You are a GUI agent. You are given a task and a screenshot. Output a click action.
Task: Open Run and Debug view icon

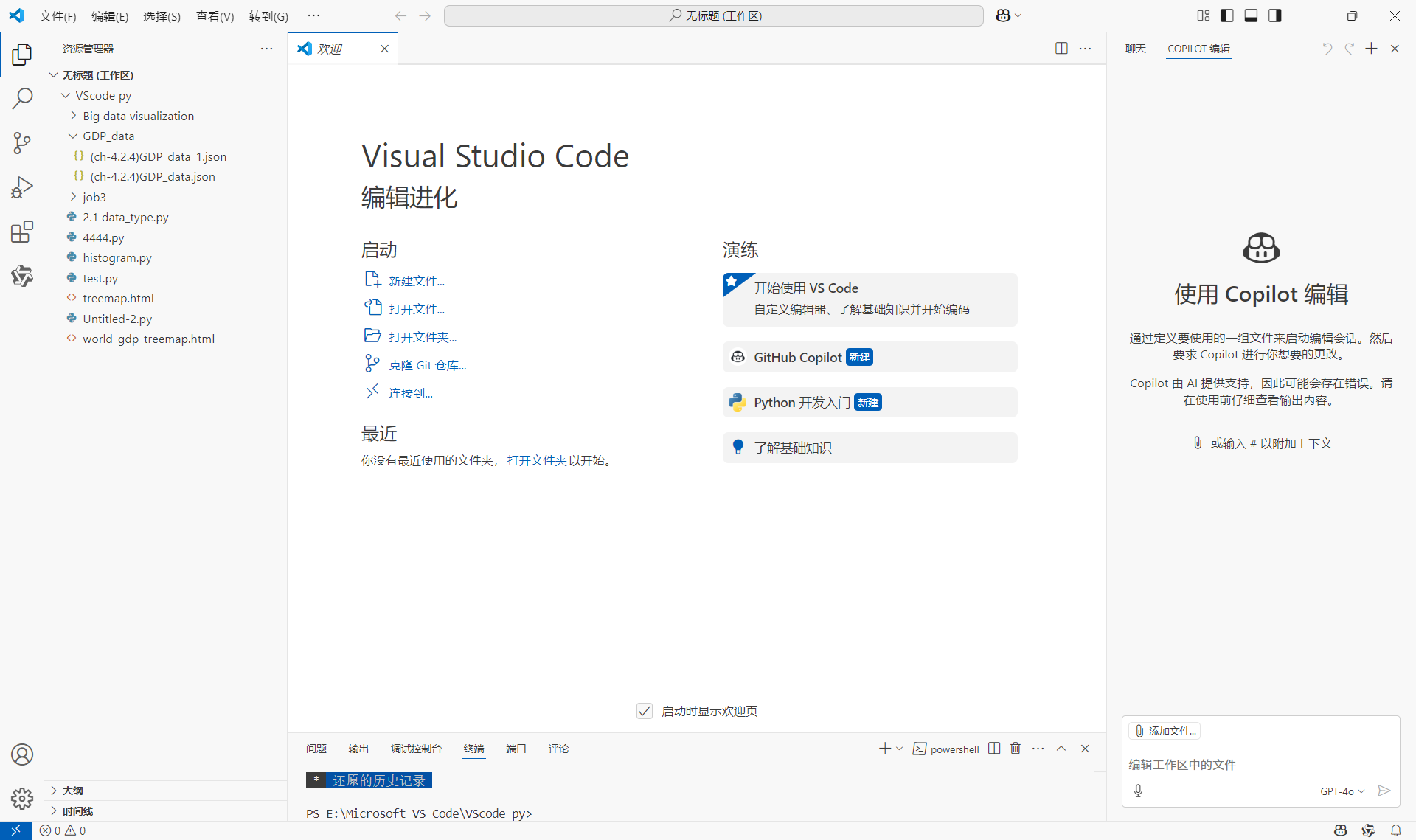pyautogui.click(x=22, y=187)
